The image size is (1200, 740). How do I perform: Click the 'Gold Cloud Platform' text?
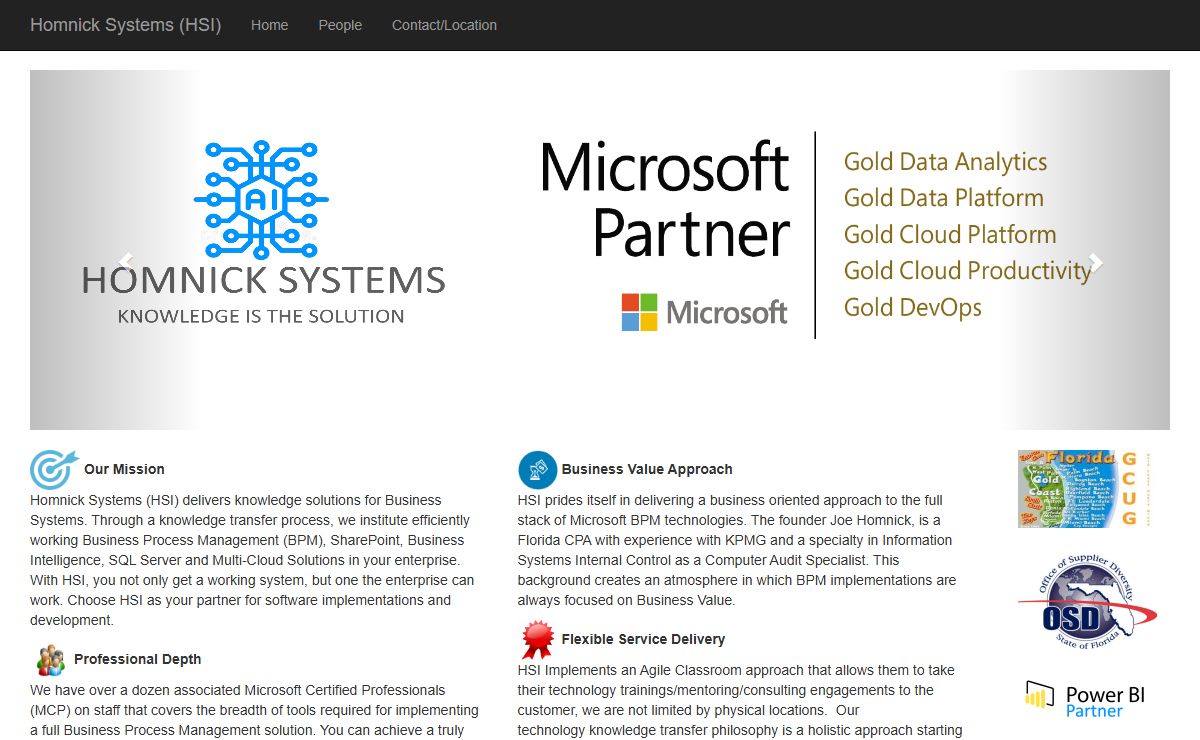(x=950, y=235)
